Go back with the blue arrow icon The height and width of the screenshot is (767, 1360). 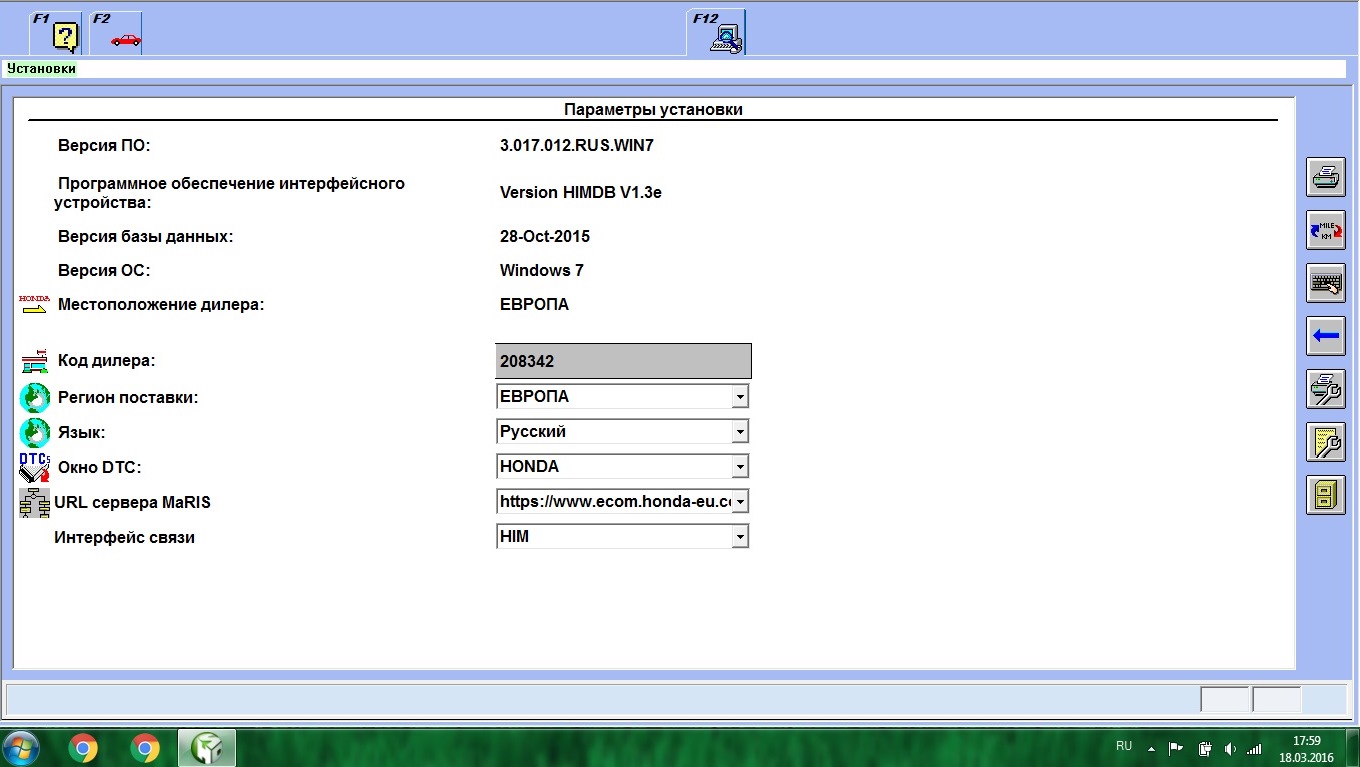pos(1326,336)
